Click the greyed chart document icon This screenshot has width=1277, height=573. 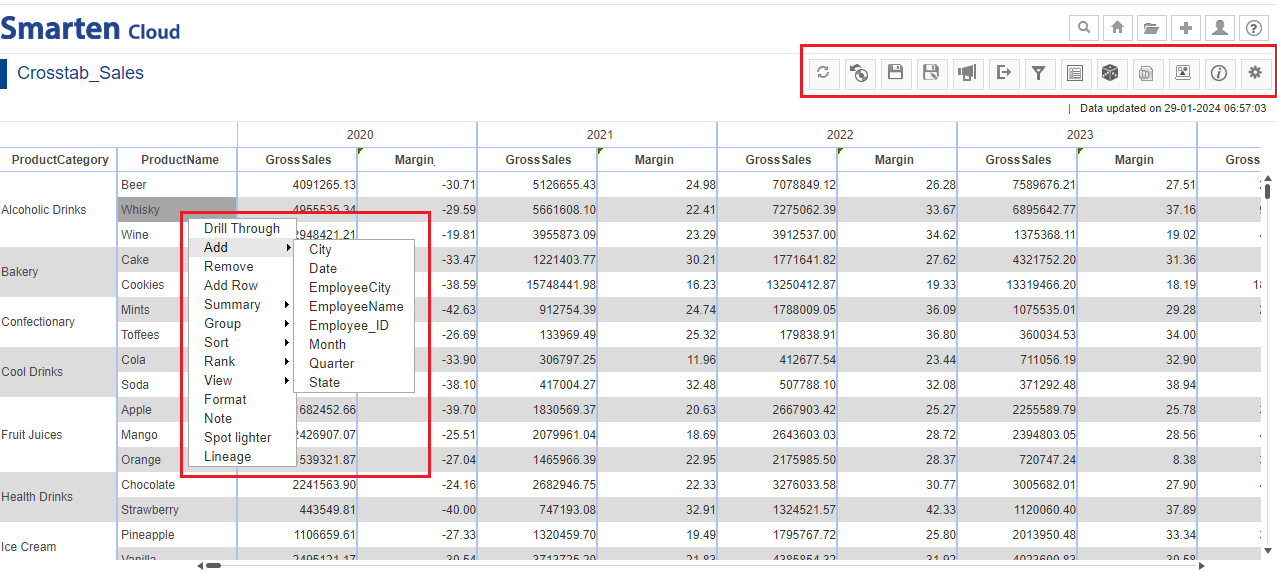coord(1147,72)
